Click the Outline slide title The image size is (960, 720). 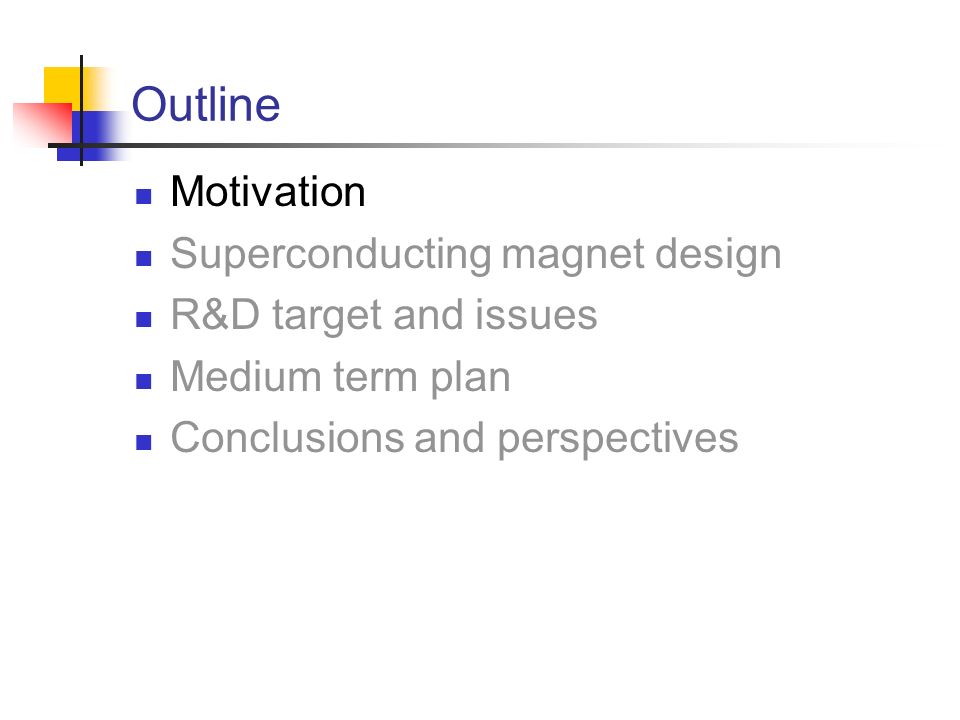[x=206, y=104]
